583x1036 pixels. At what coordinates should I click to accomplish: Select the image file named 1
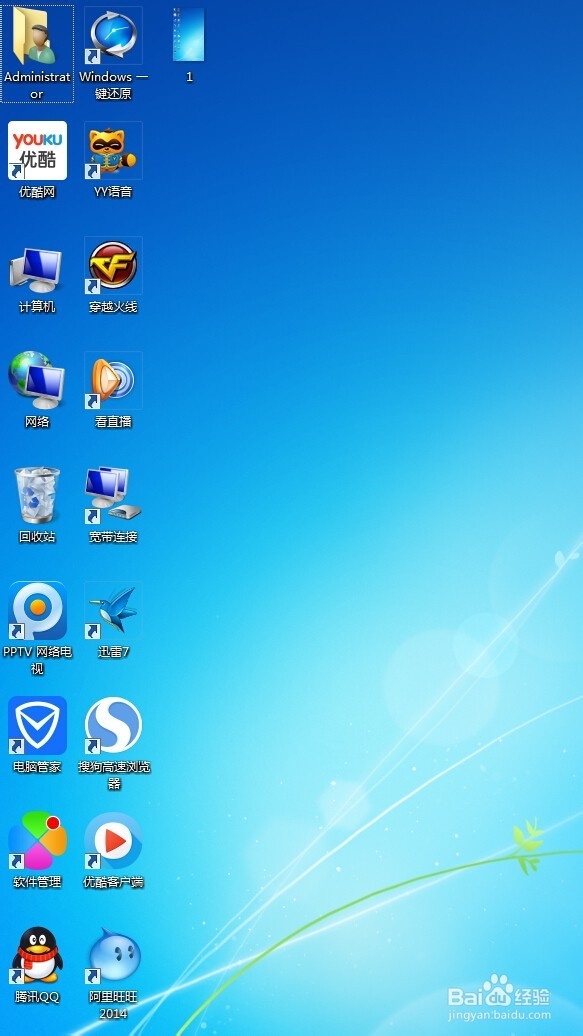tap(189, 36)
